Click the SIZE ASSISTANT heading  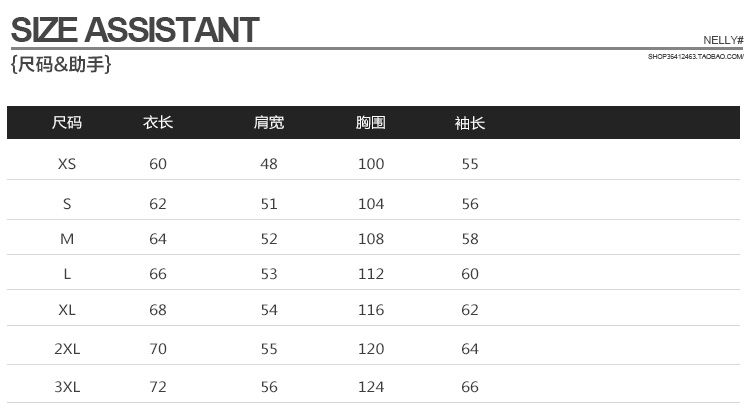coord(135,30)
